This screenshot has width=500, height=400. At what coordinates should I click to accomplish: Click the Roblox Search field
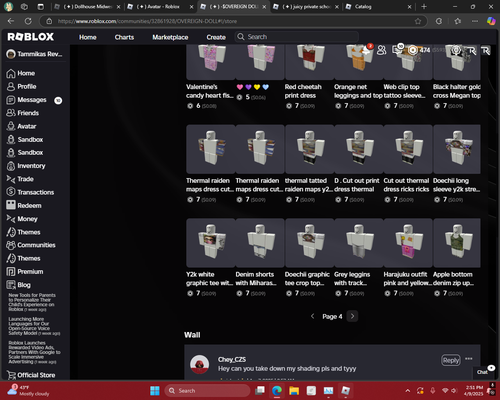click(297, 37)
